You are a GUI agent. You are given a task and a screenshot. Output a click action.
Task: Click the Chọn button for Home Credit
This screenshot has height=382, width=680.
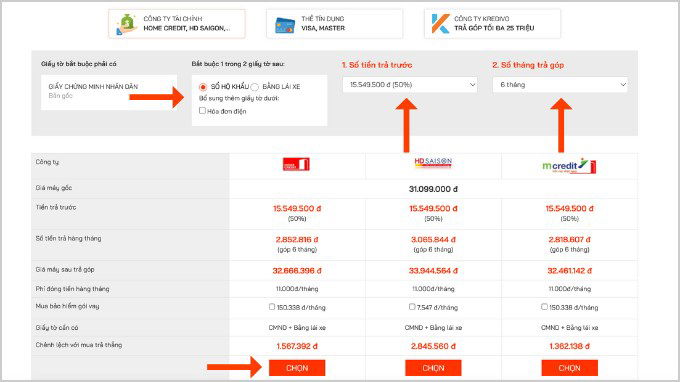coord(297,368)
